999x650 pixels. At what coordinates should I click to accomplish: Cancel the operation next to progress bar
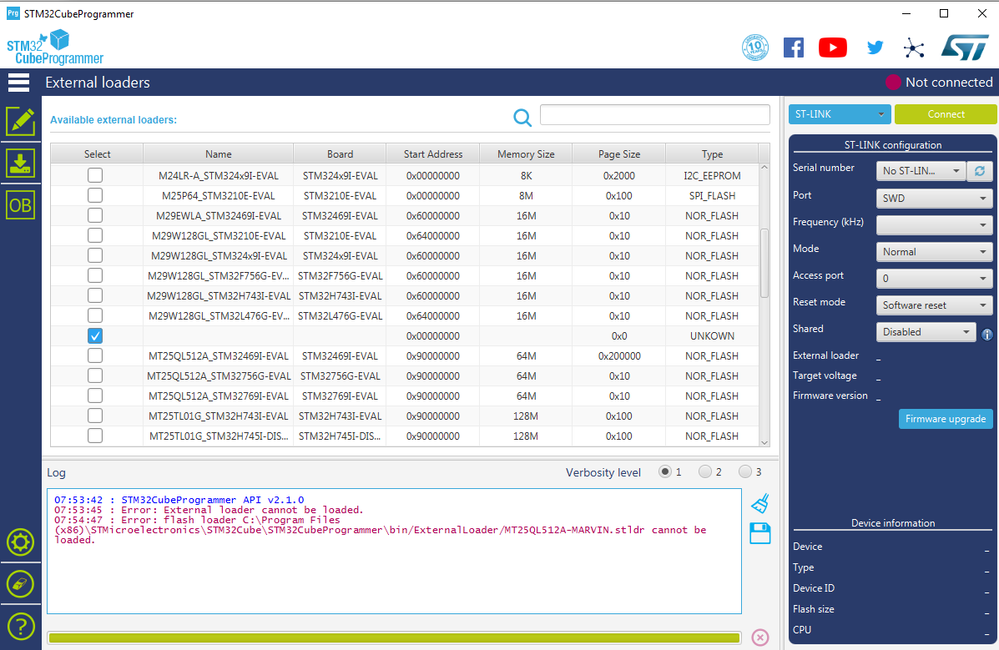[x=760, y=637]
